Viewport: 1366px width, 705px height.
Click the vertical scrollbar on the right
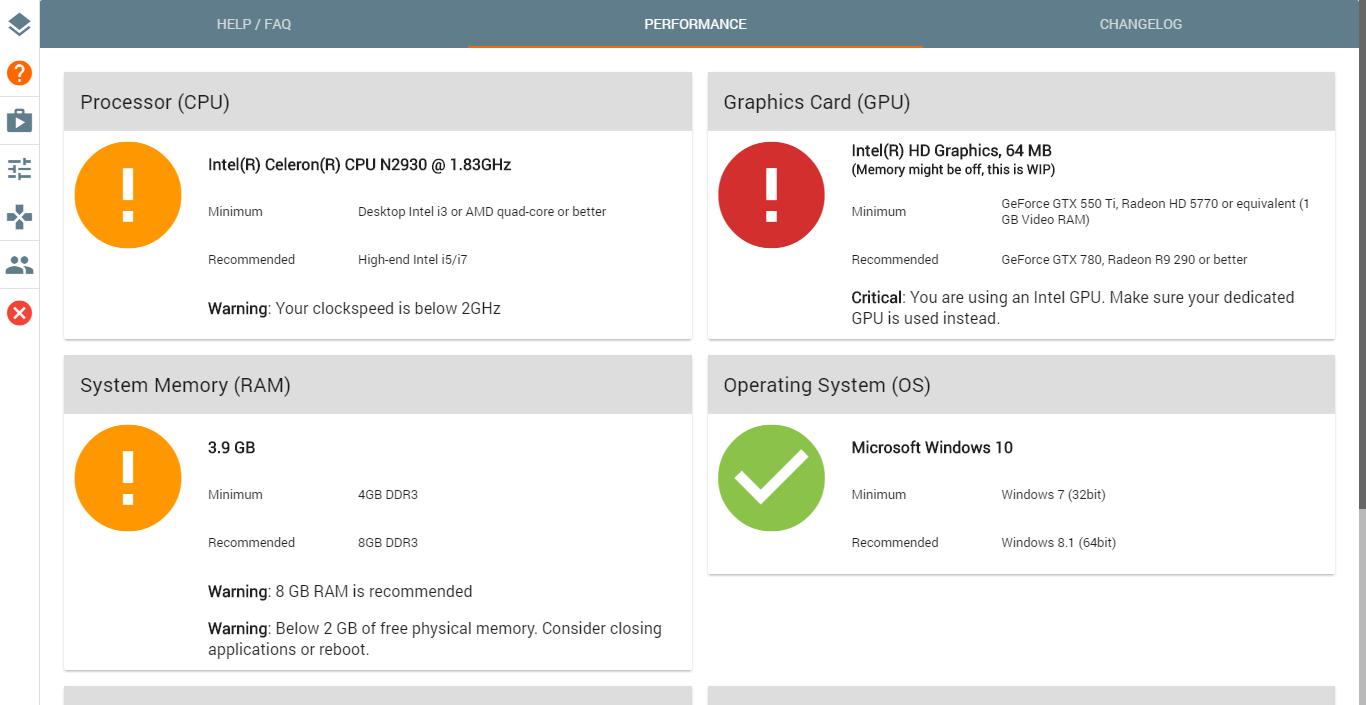point(1360,300)
